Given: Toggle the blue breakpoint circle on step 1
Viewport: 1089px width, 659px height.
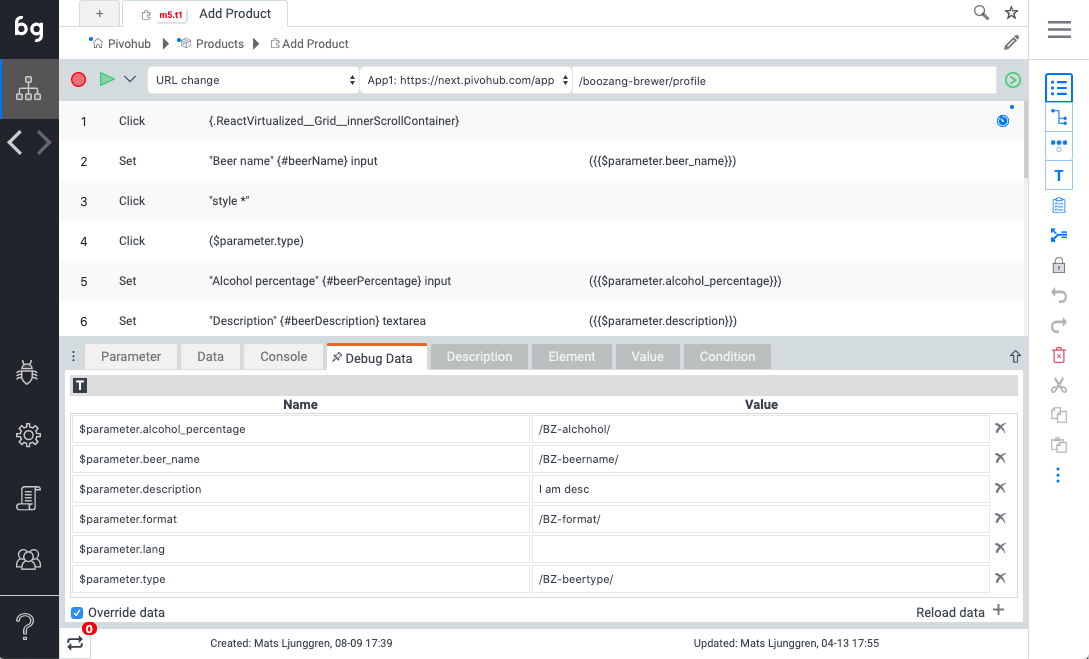Looking at the screenshot, I should pos(1002,120).
